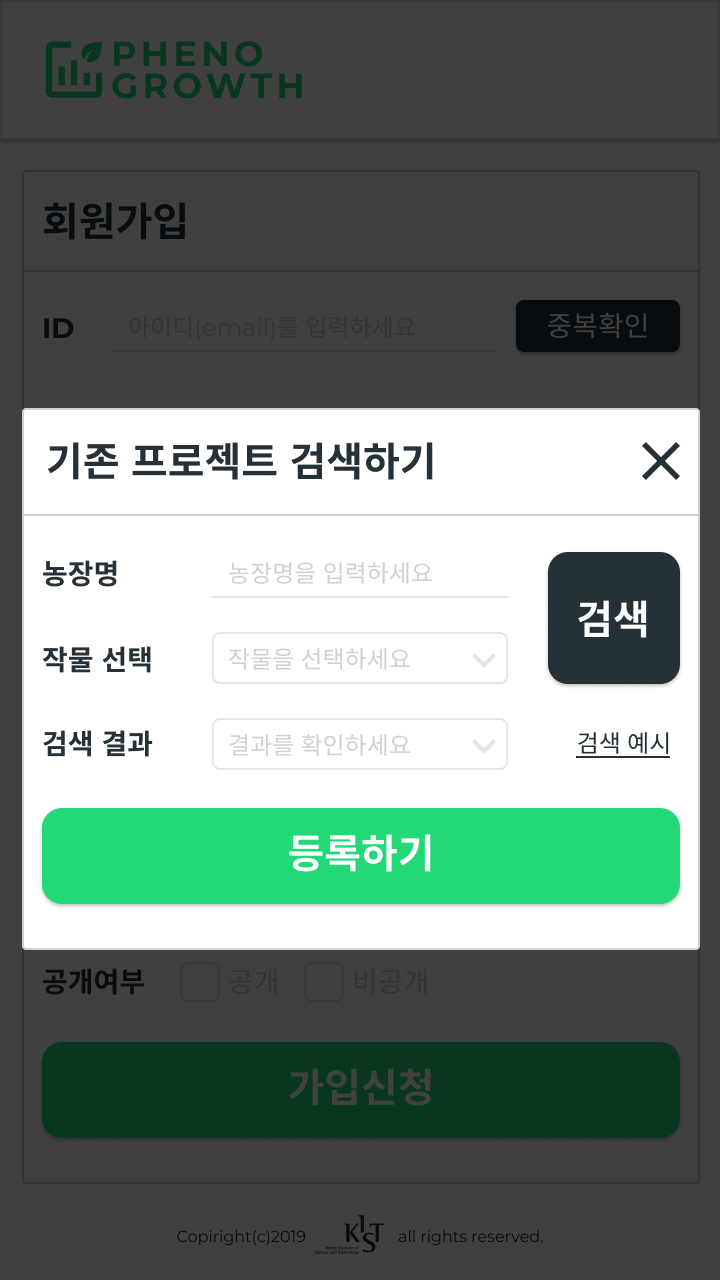Click the 중복확인 button next to ID

tap(597, 326)
